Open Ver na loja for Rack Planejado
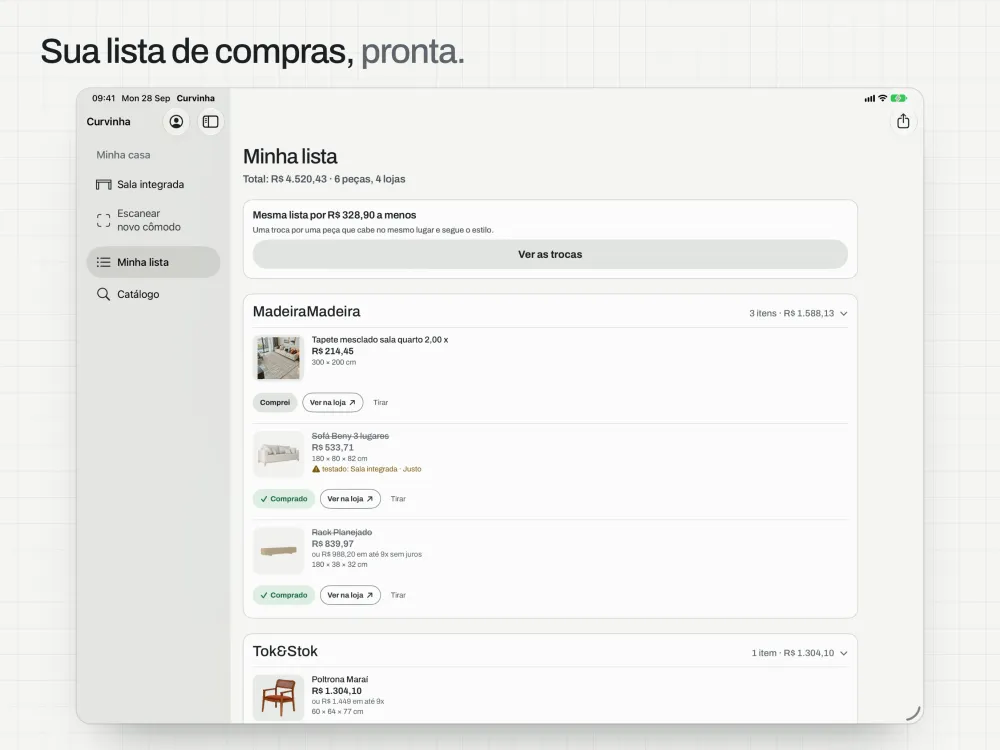 (x=350, y=595)
